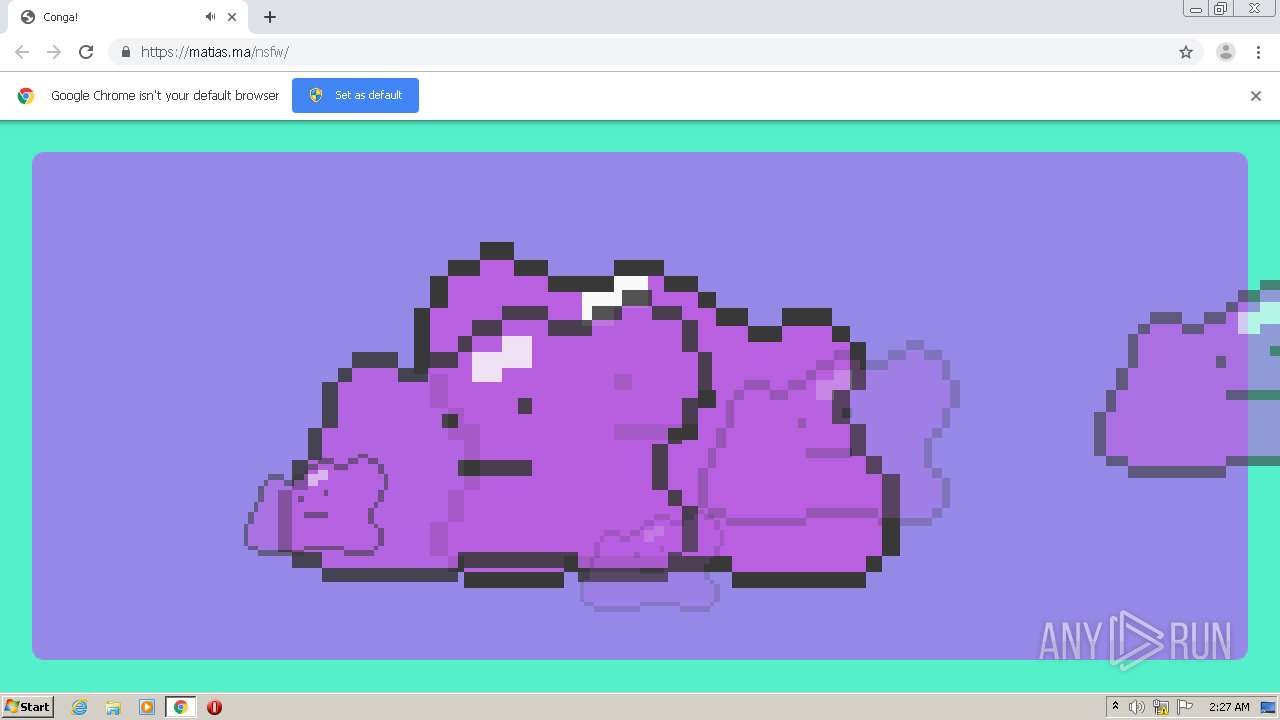Click the network tray icon

coord(1161,707)
